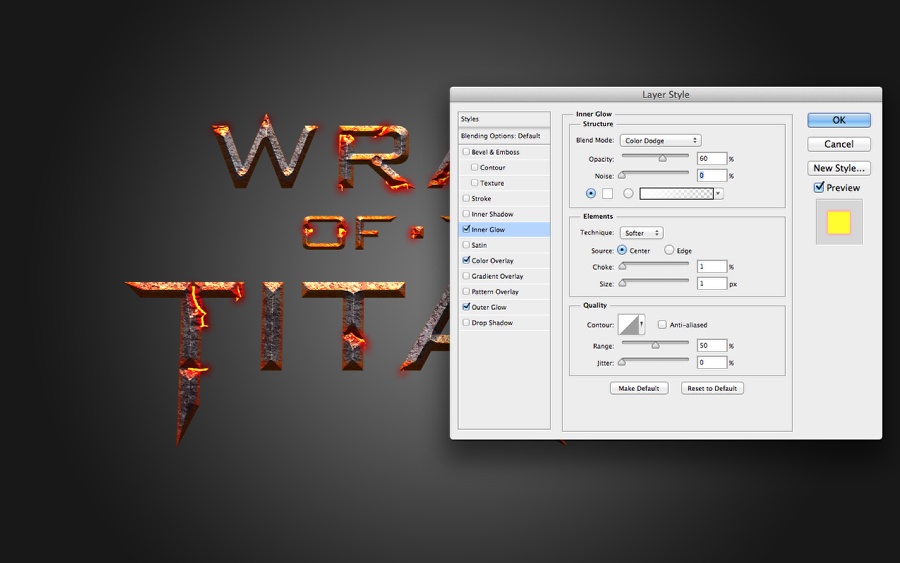900x563 pixels.
Task: Click the white glow color swatch
Action: click(x=607, y=193)
